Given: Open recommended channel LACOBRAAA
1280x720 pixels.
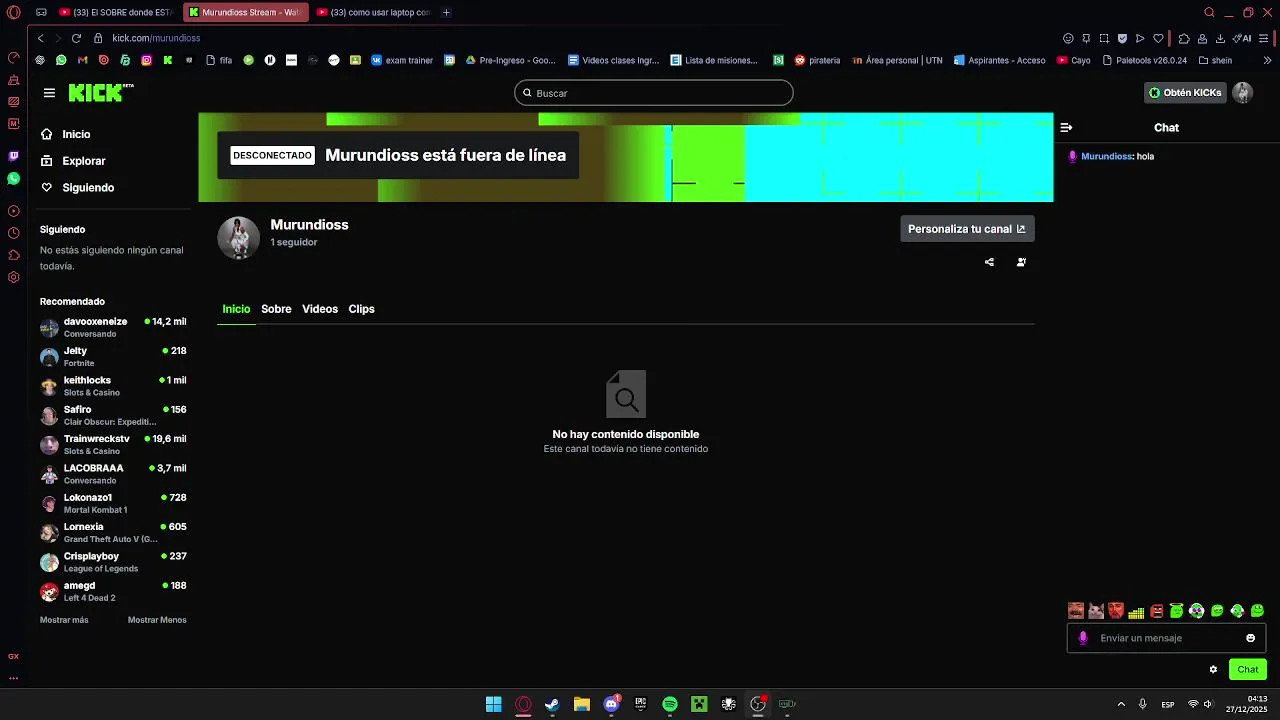Looking at the screenshot, I should (x=113, y=473).
